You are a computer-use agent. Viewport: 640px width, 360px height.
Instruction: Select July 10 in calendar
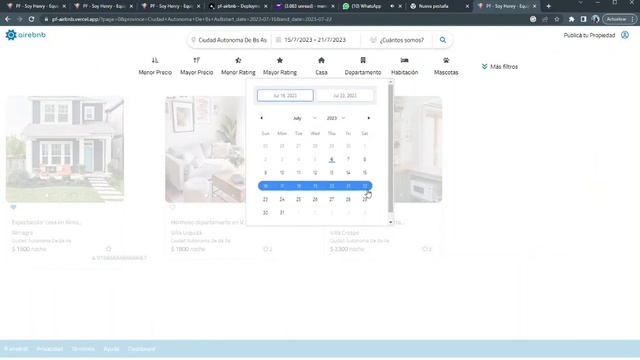coord(282,173)
